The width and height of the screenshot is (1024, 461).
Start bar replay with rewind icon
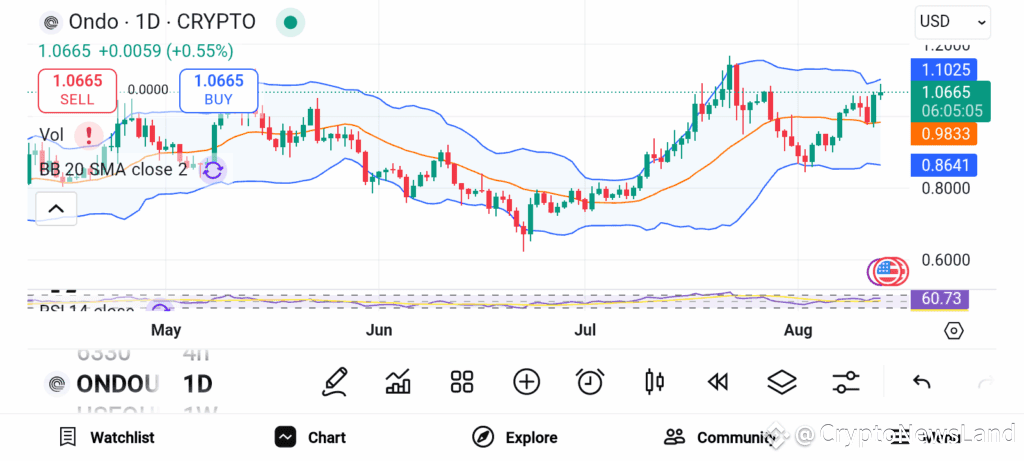point(718,382)
